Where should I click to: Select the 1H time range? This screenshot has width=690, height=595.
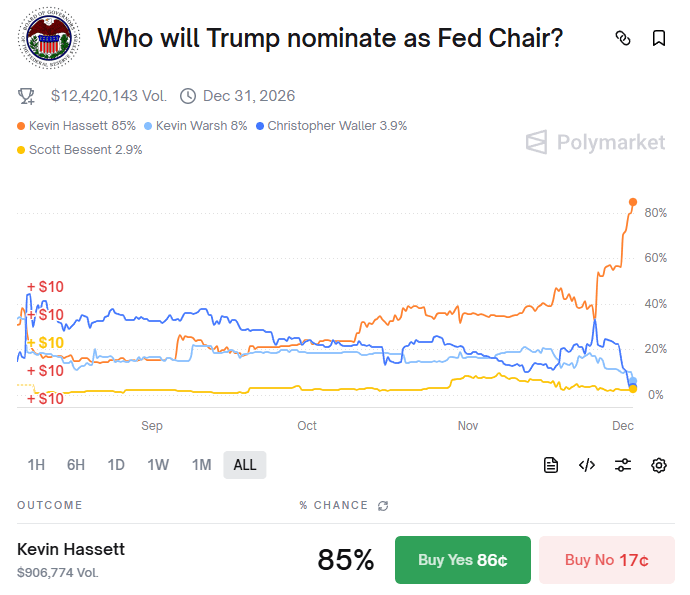pyautogui.click(x=36, y=465)
